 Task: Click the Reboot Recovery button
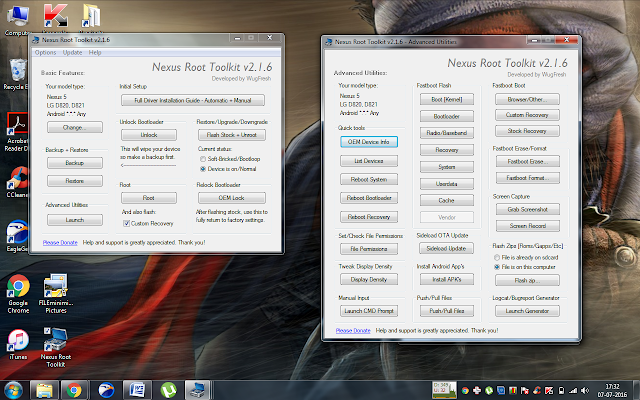click(x=369, y=217)
